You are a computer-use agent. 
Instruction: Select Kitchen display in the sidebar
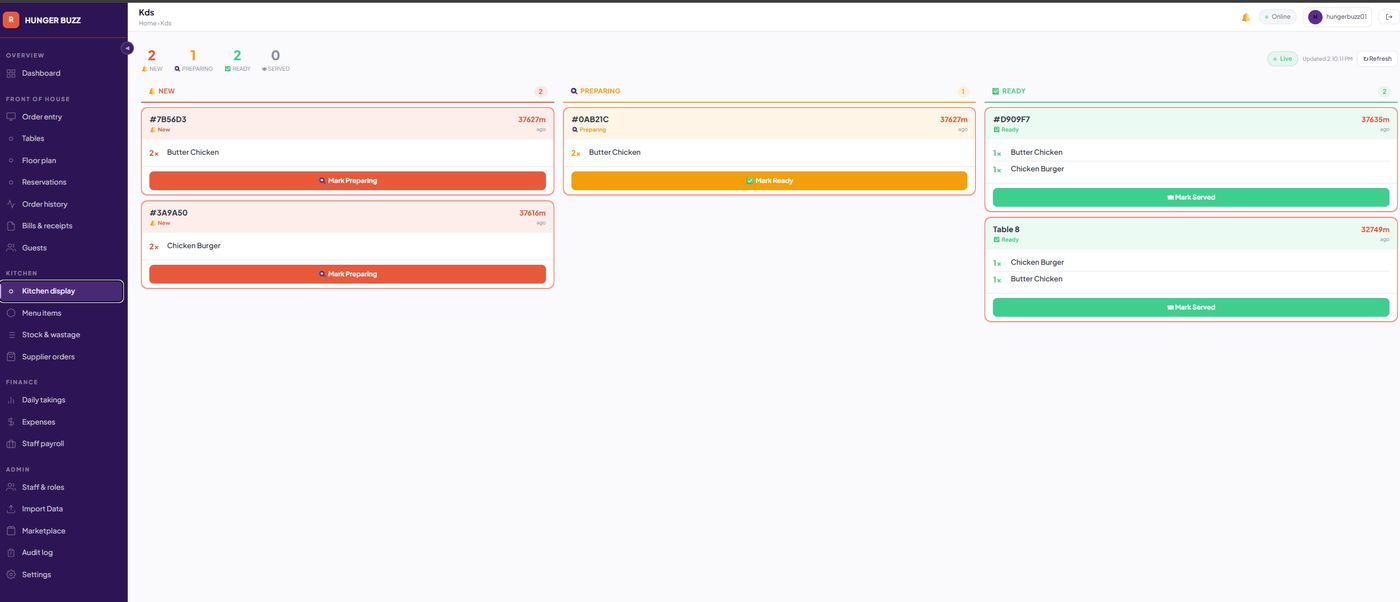[x=62, y=291]
